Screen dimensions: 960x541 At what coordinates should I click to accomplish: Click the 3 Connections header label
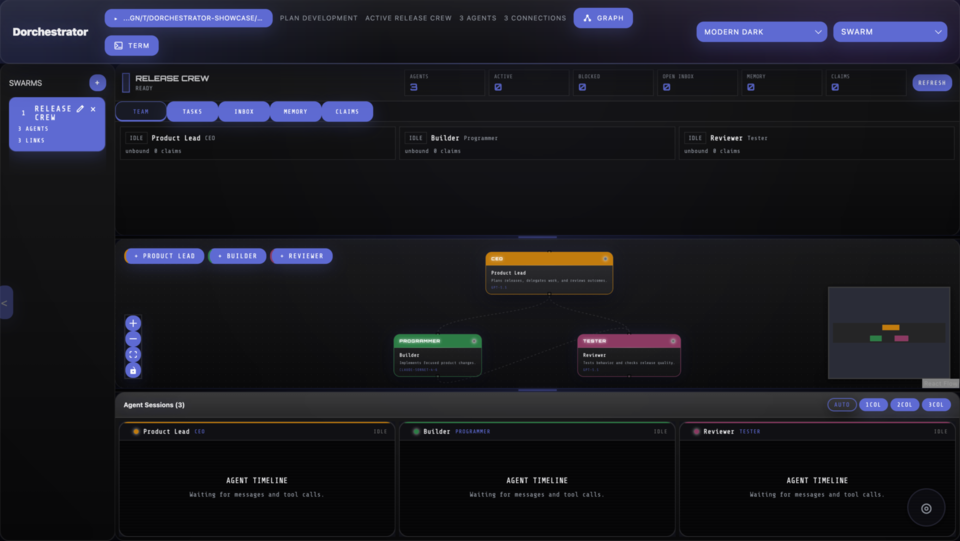coord(535,18)
